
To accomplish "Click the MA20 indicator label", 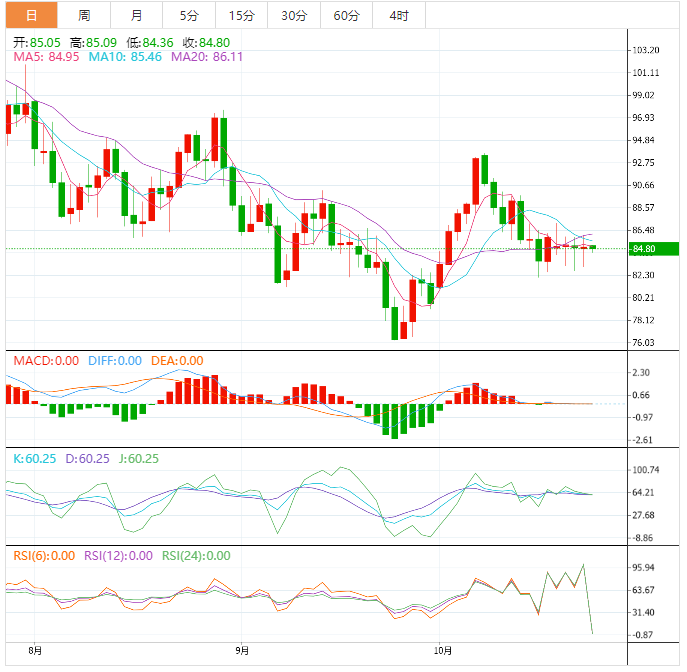I will pos(207,57).
